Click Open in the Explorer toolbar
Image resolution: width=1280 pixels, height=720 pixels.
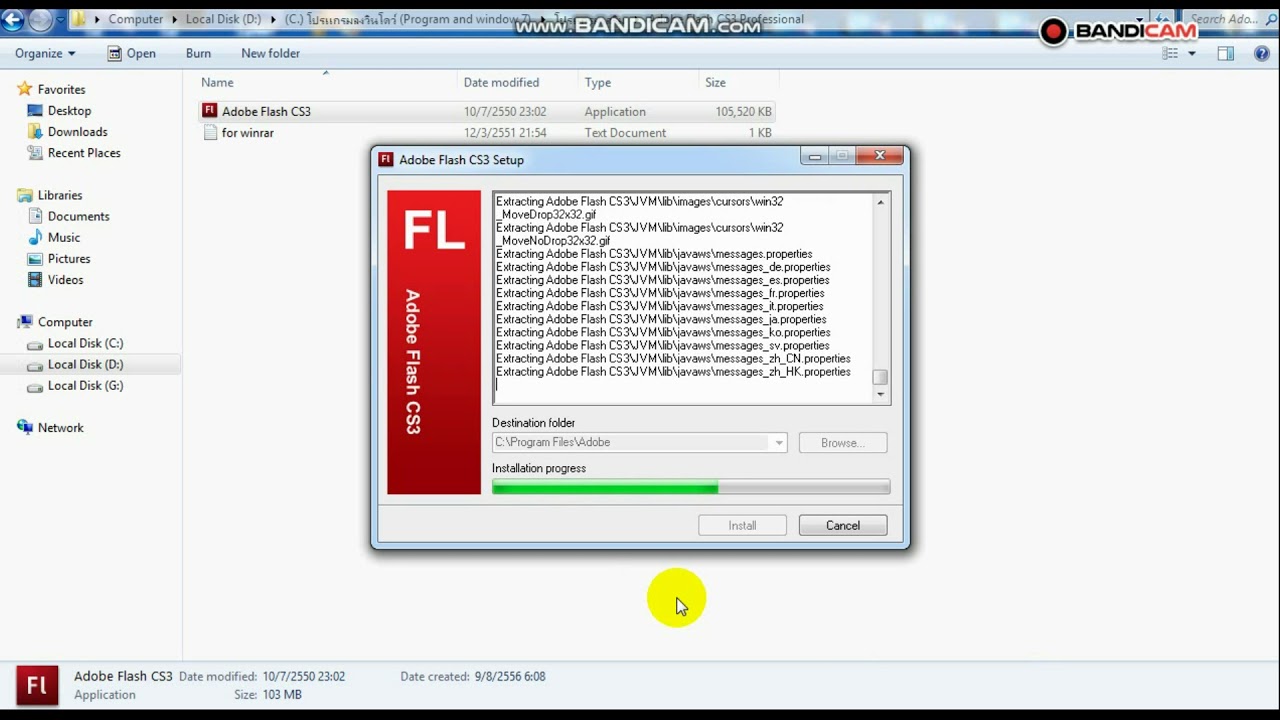[131, 53]
